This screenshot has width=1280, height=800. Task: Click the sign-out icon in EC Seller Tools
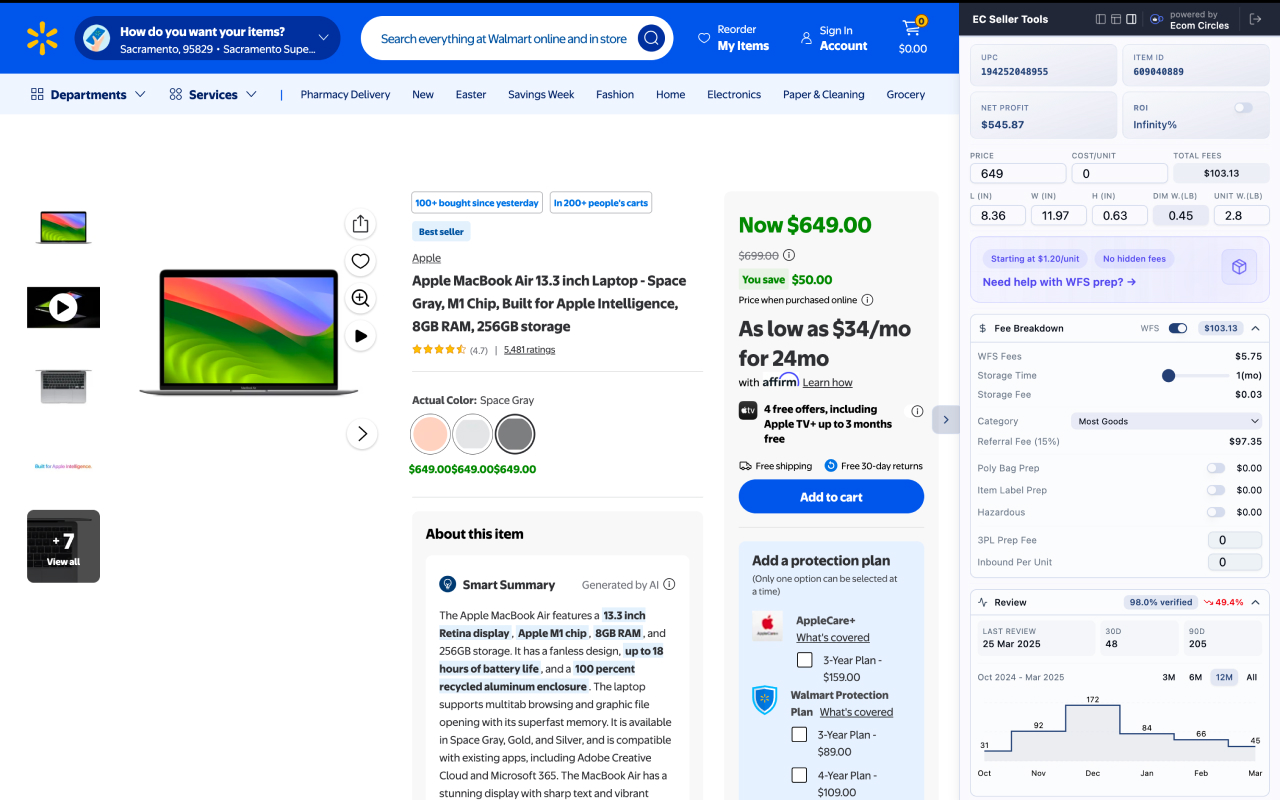(x=1255, y=19)
